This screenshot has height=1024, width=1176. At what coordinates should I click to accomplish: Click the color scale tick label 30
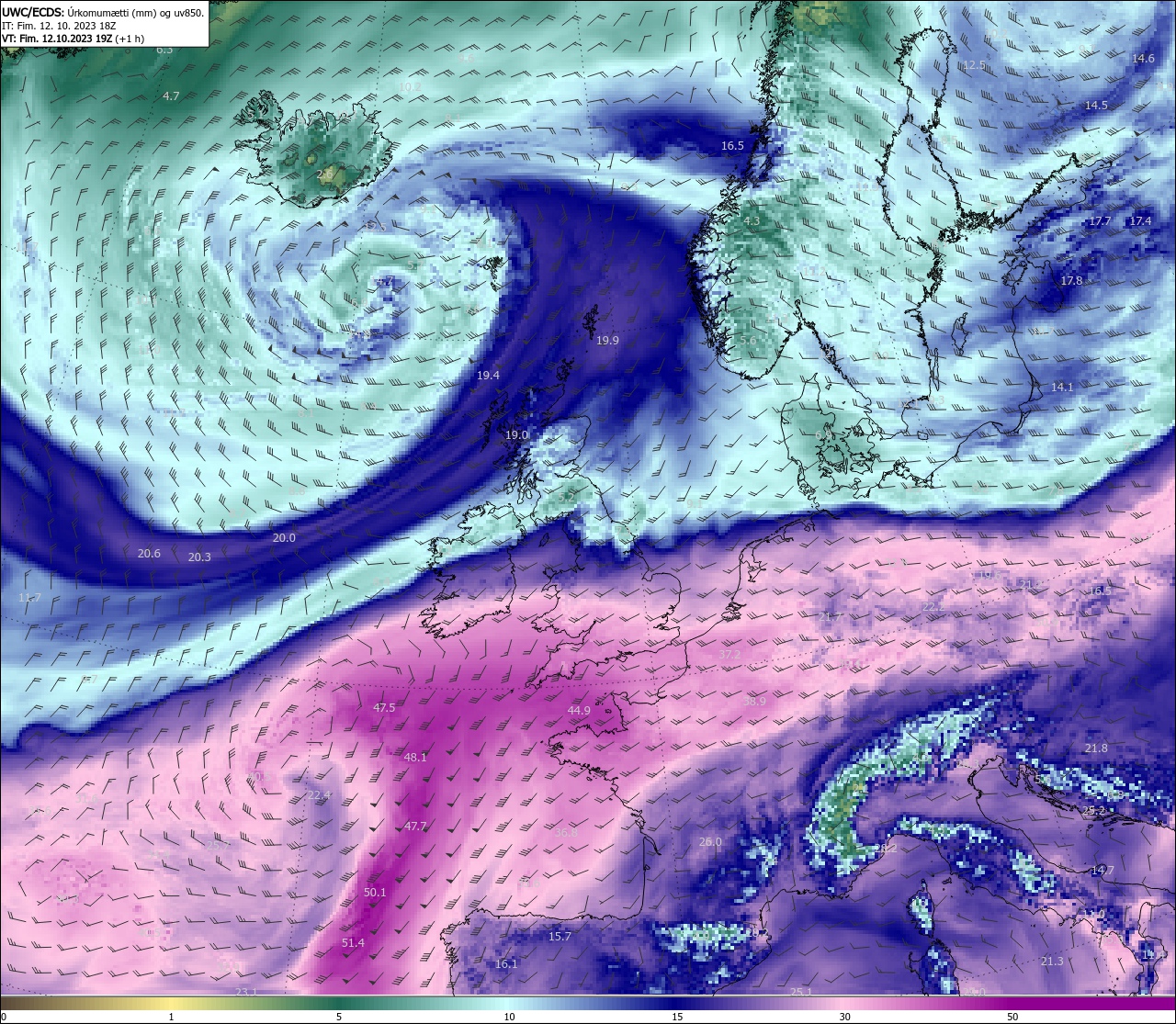click(844, 1017)
